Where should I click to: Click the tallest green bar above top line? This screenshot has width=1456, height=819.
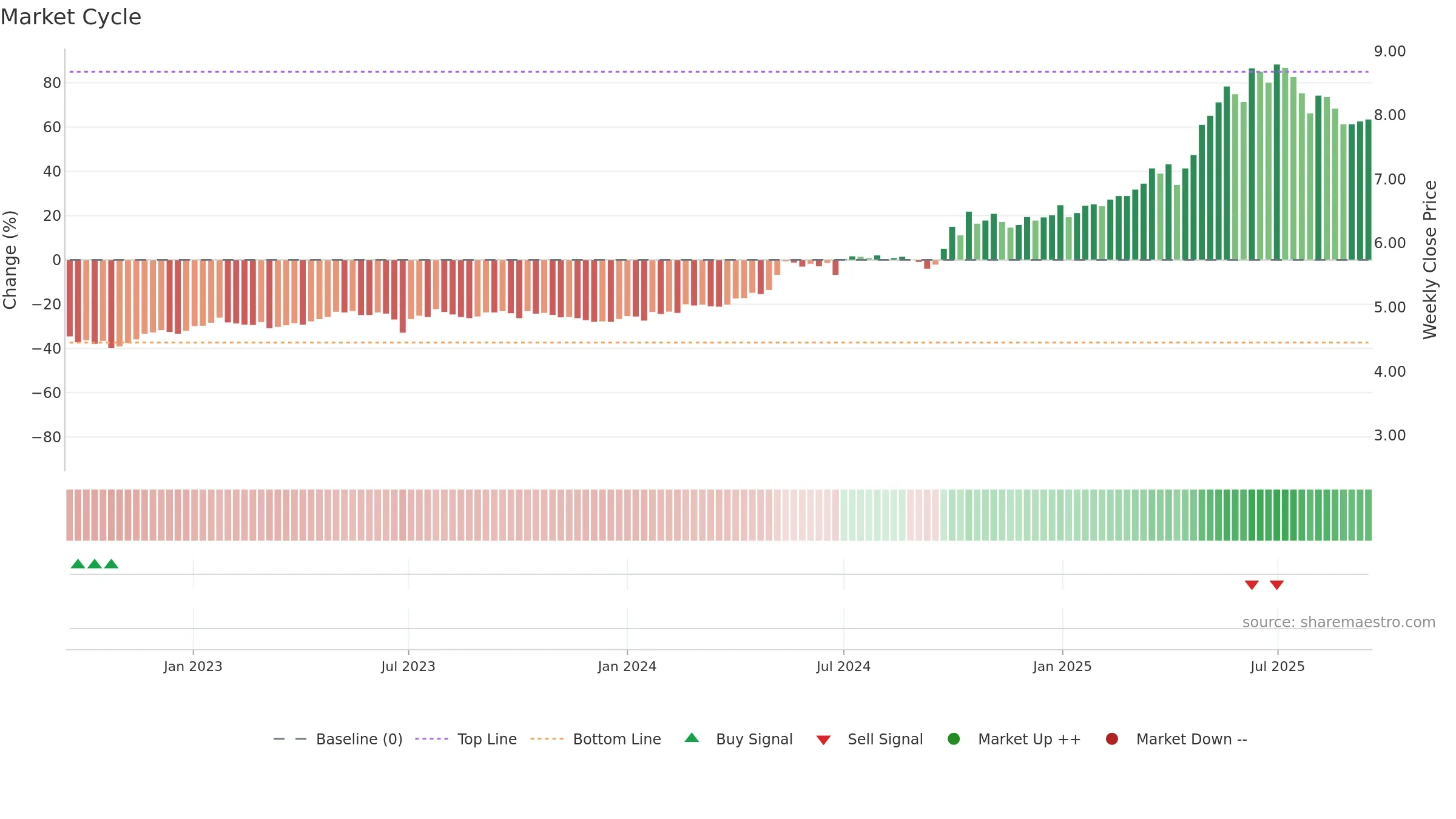pos(1277,162)
